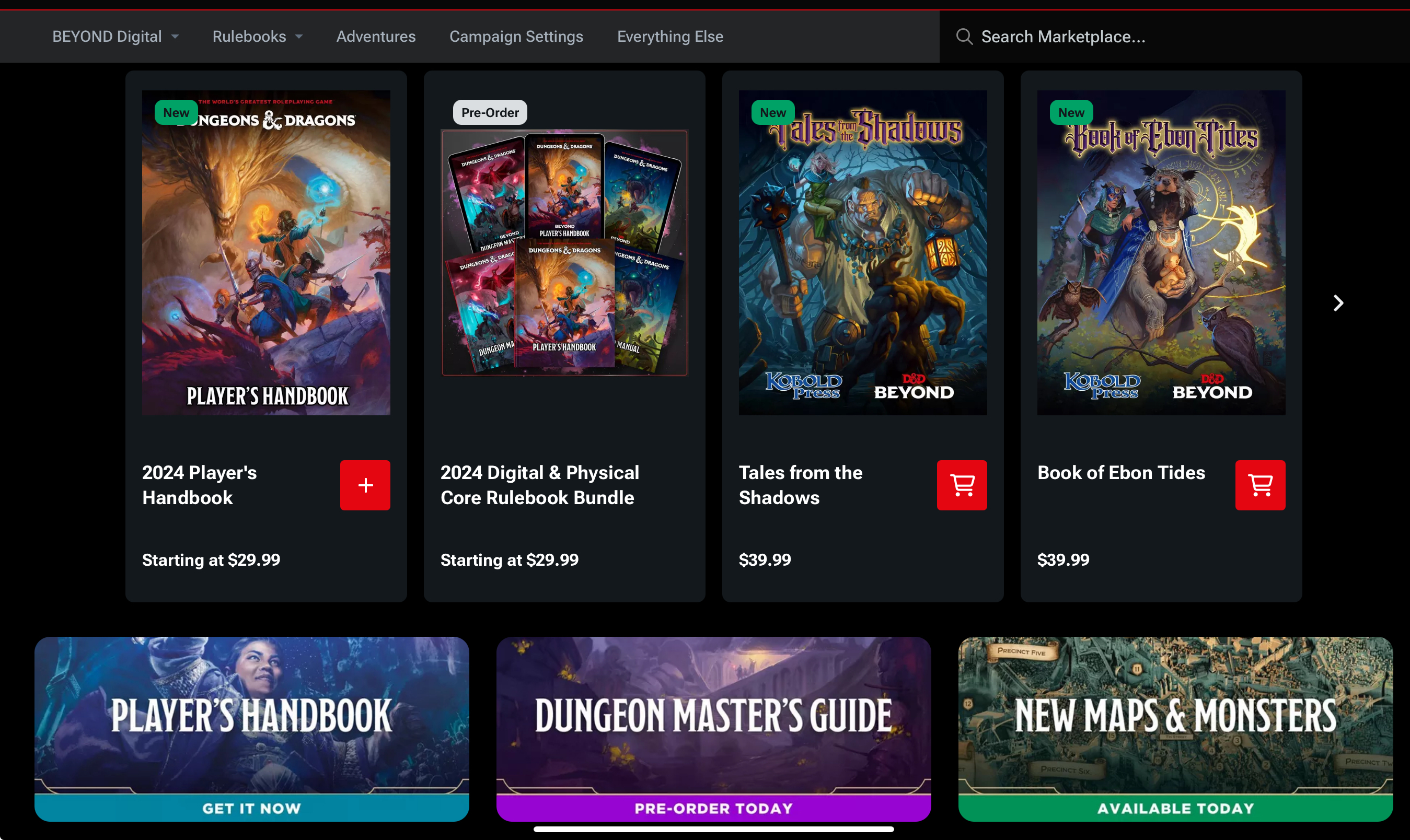Click New badge on Book of Ebon Tides

coord(1071,112)
